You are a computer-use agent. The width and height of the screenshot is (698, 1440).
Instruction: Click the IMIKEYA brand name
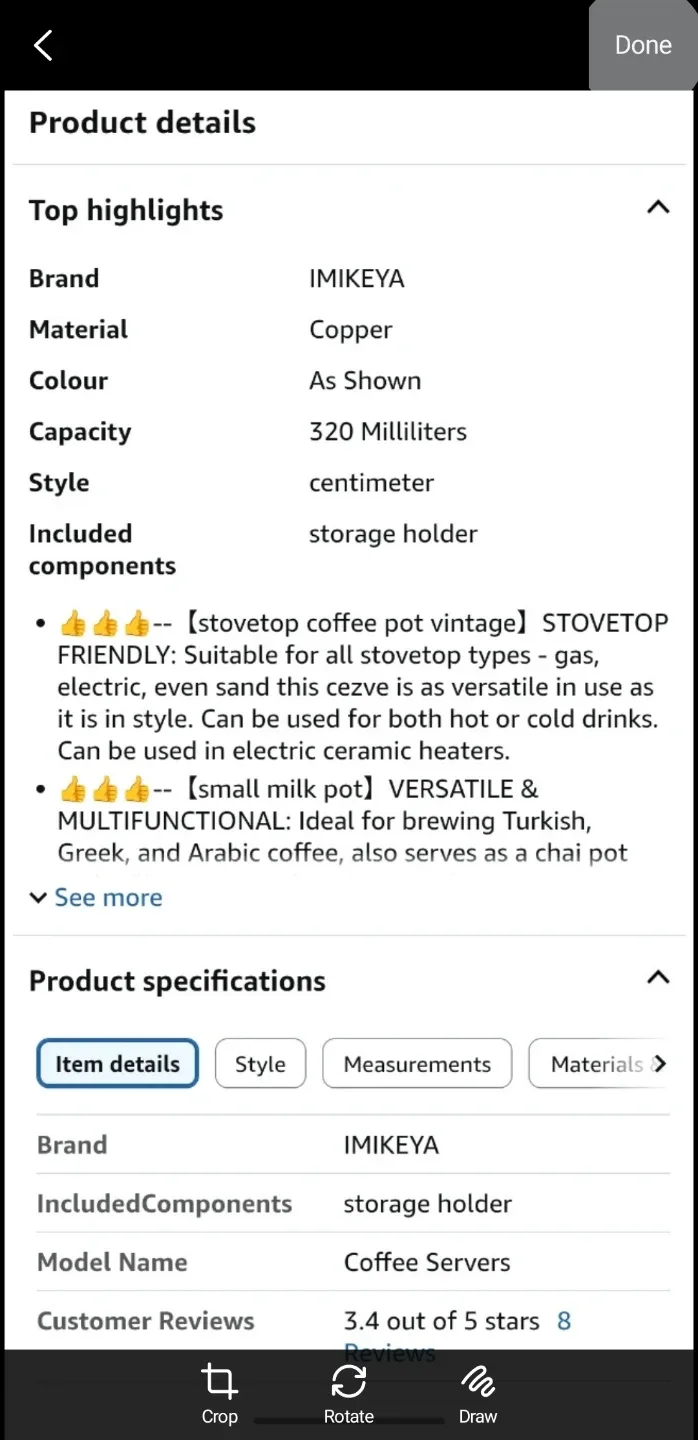coord(356,278)
